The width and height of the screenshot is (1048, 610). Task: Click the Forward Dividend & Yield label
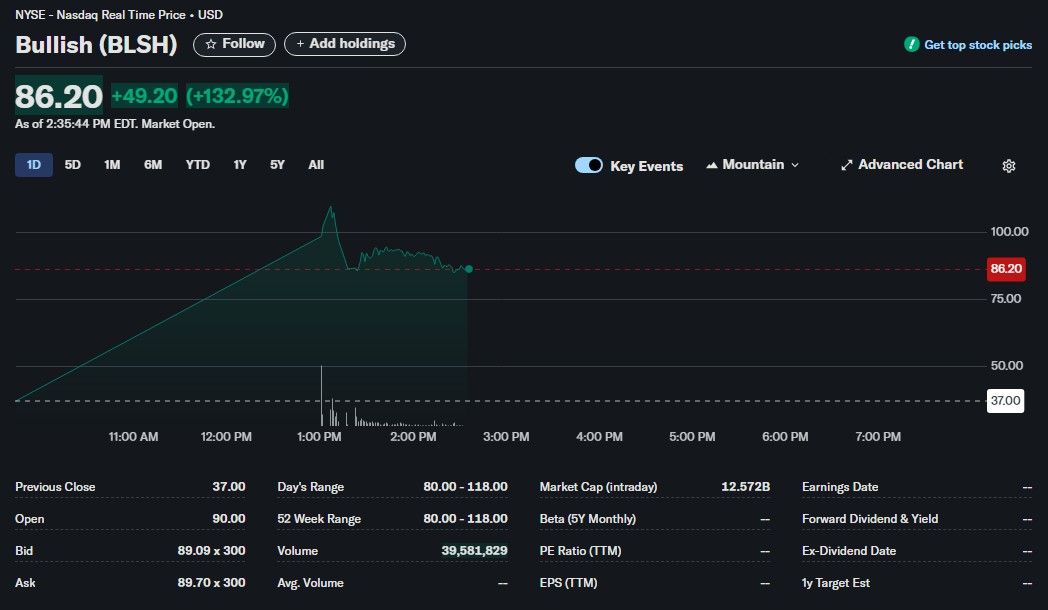[x=870, y=519]
